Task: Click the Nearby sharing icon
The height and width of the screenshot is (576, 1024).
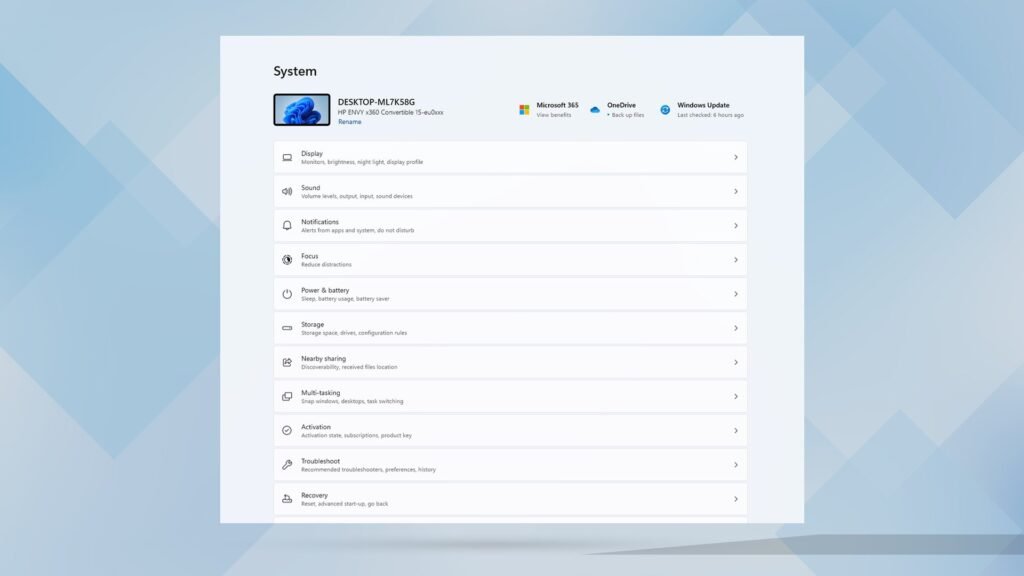Action: 287,362
